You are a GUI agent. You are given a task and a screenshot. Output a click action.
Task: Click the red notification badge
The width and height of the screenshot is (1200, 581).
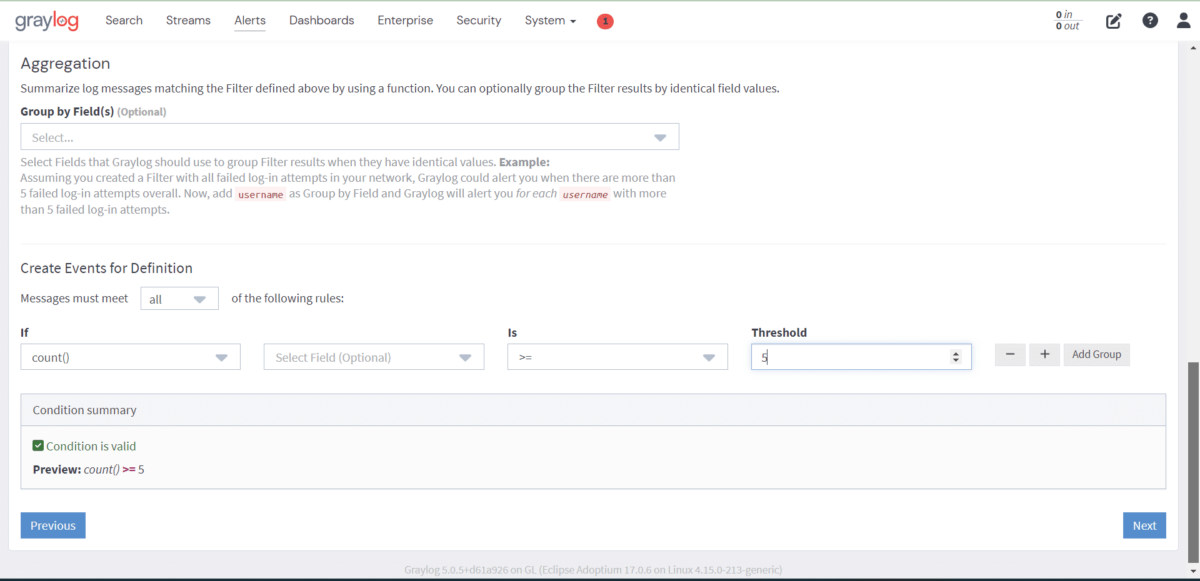click(604, 20)
